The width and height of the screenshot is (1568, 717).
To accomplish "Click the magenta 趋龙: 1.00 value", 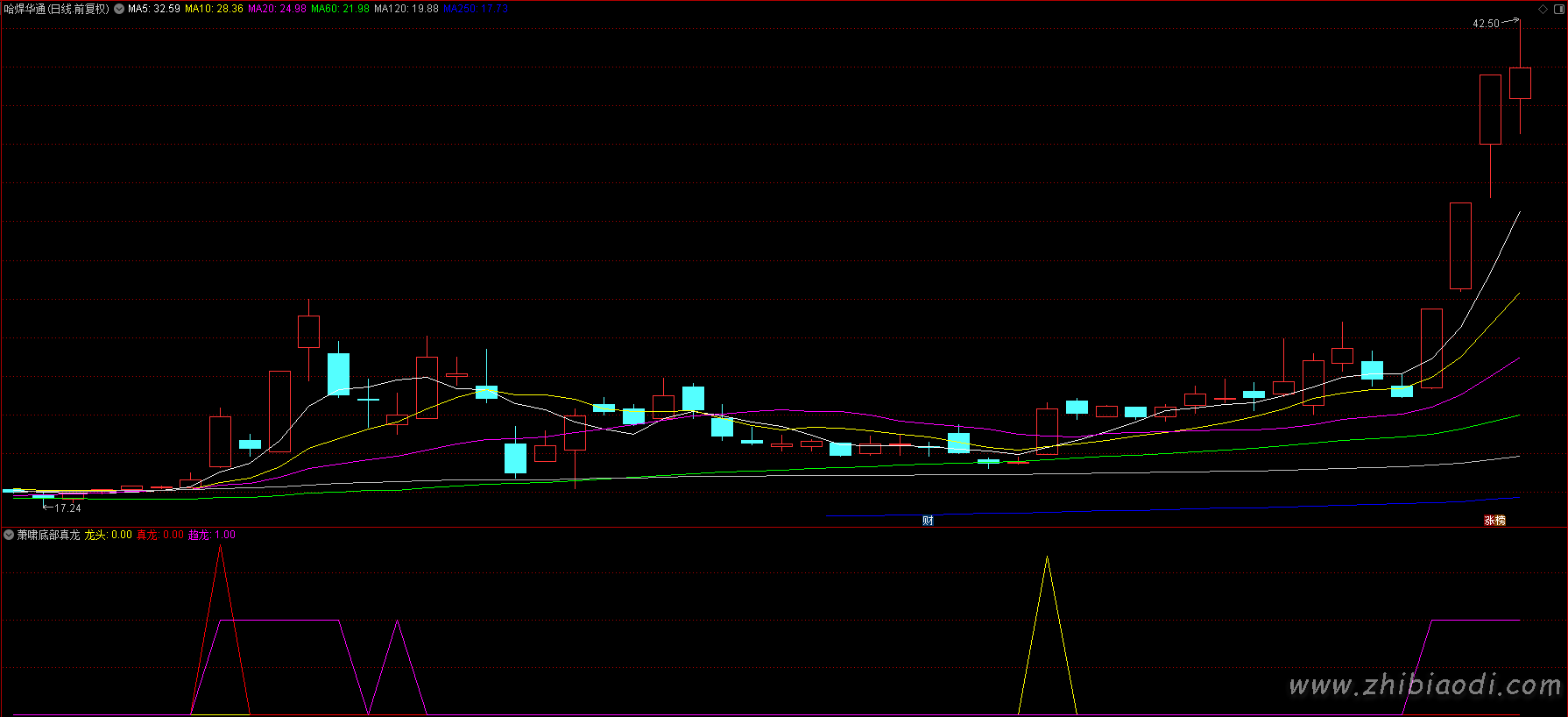I will pos(212,535).
